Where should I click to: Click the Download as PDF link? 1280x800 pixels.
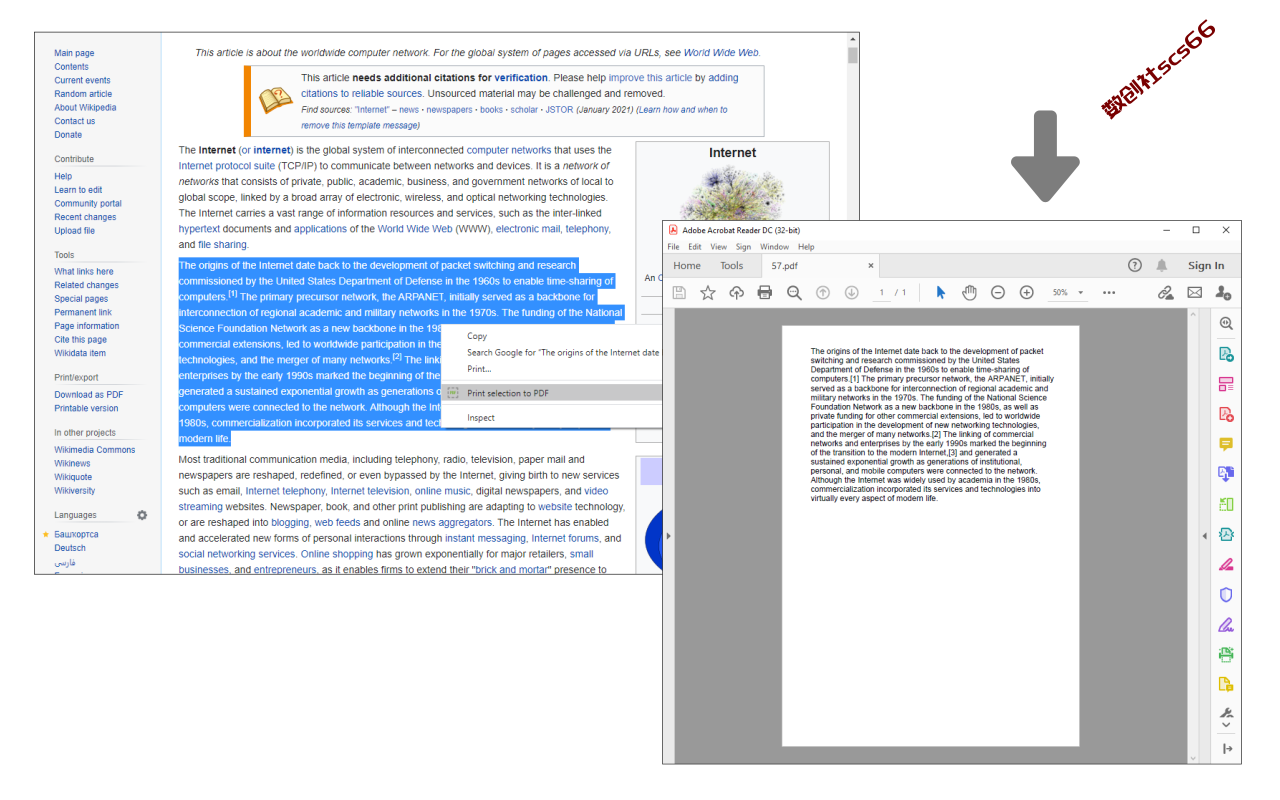click(x=89, y=395)
